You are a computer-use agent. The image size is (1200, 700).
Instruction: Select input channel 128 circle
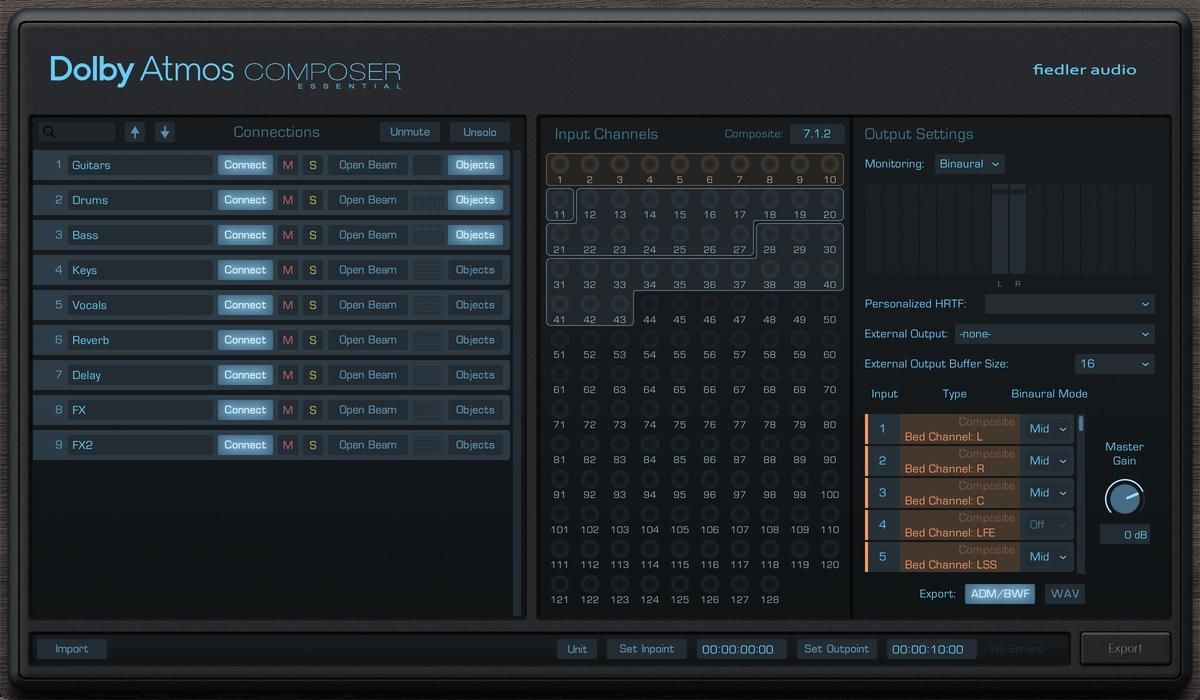coord(770,585)
